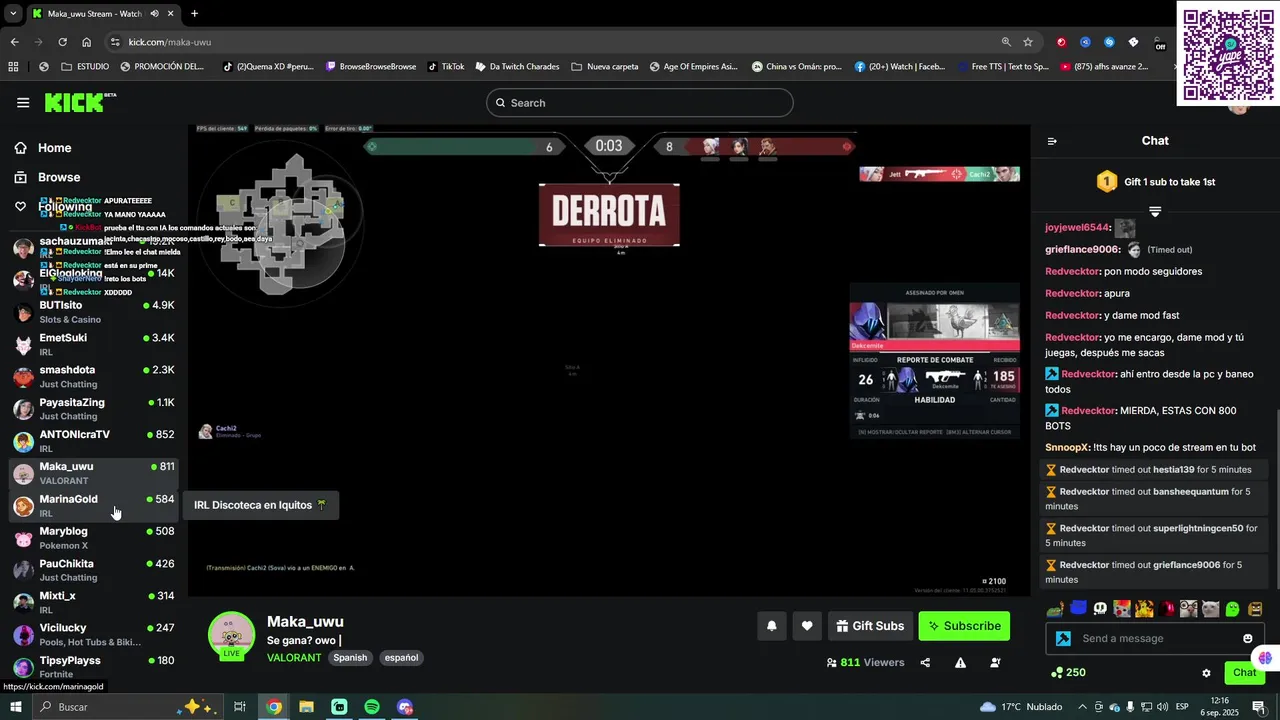The image size is (1280, 720).
Task: Click Maryblog avatar in sidebar
Action: pos(23,538)
